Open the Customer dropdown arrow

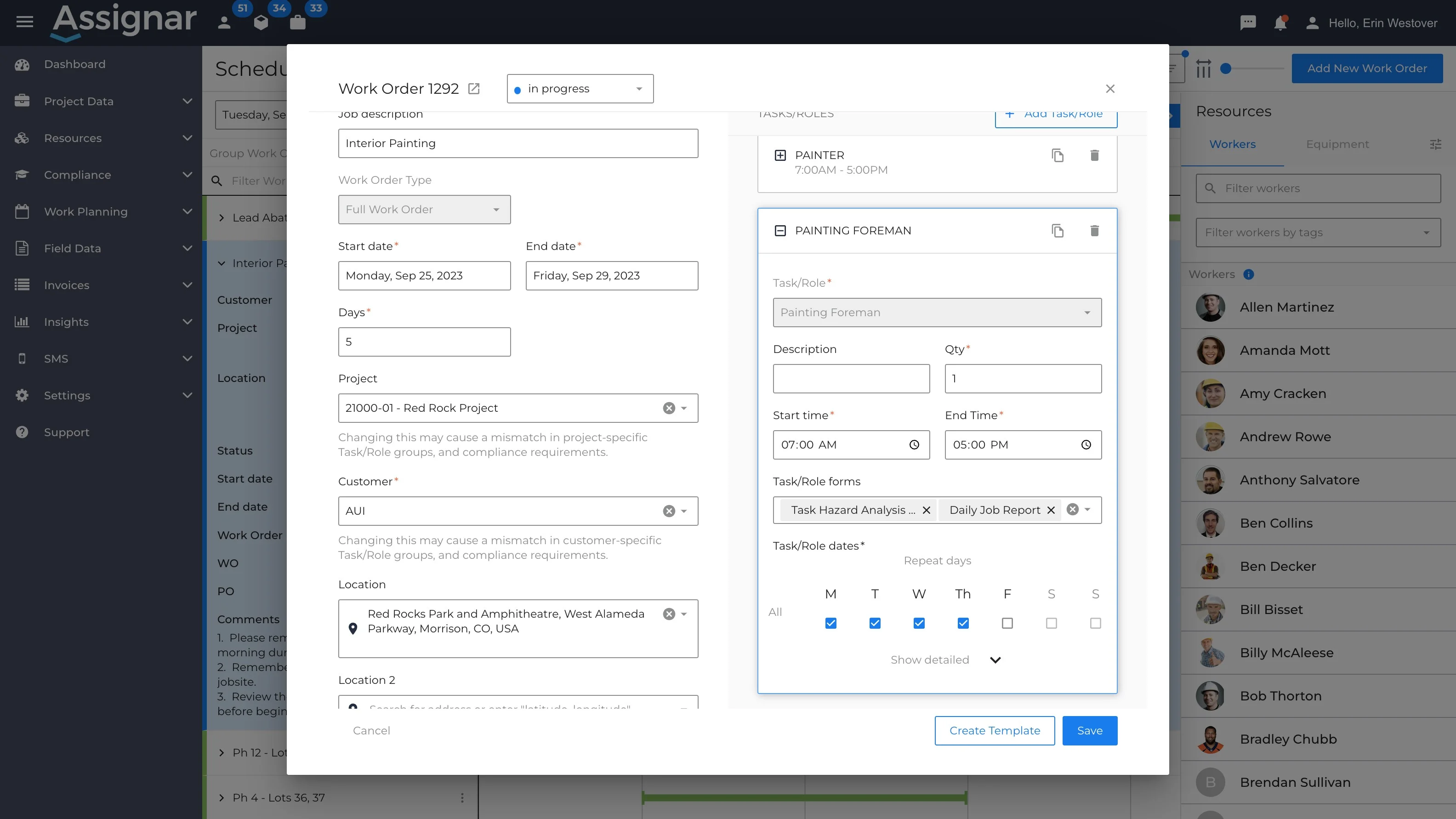click(x=684, y=511)
